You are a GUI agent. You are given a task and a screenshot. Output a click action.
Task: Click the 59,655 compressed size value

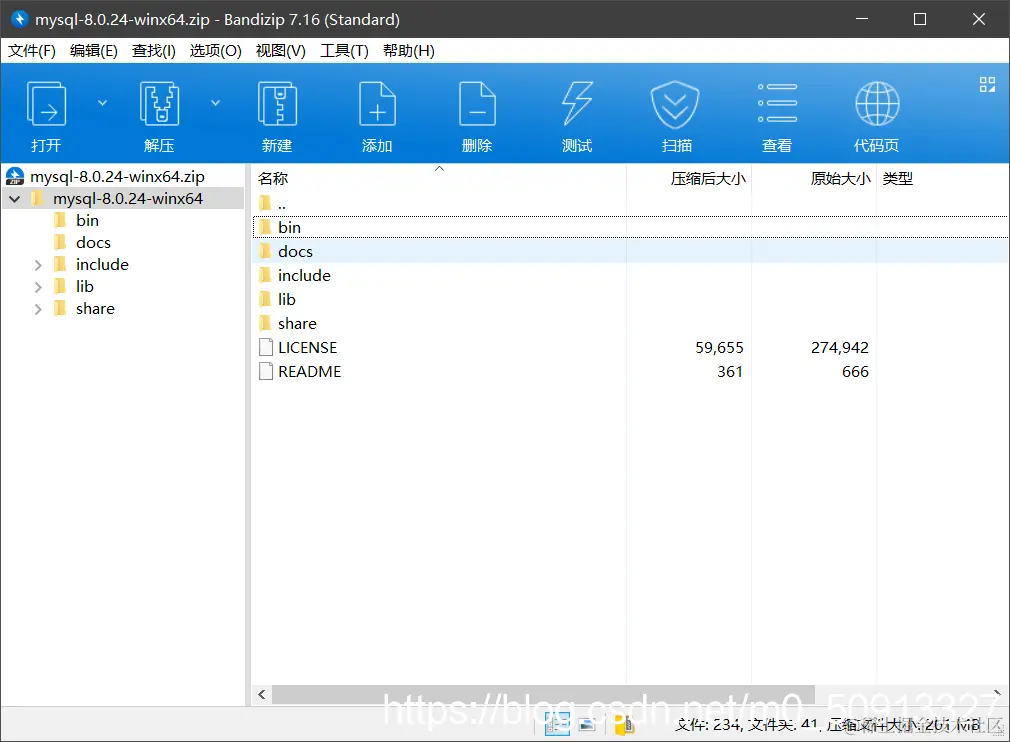coord(719,348)
